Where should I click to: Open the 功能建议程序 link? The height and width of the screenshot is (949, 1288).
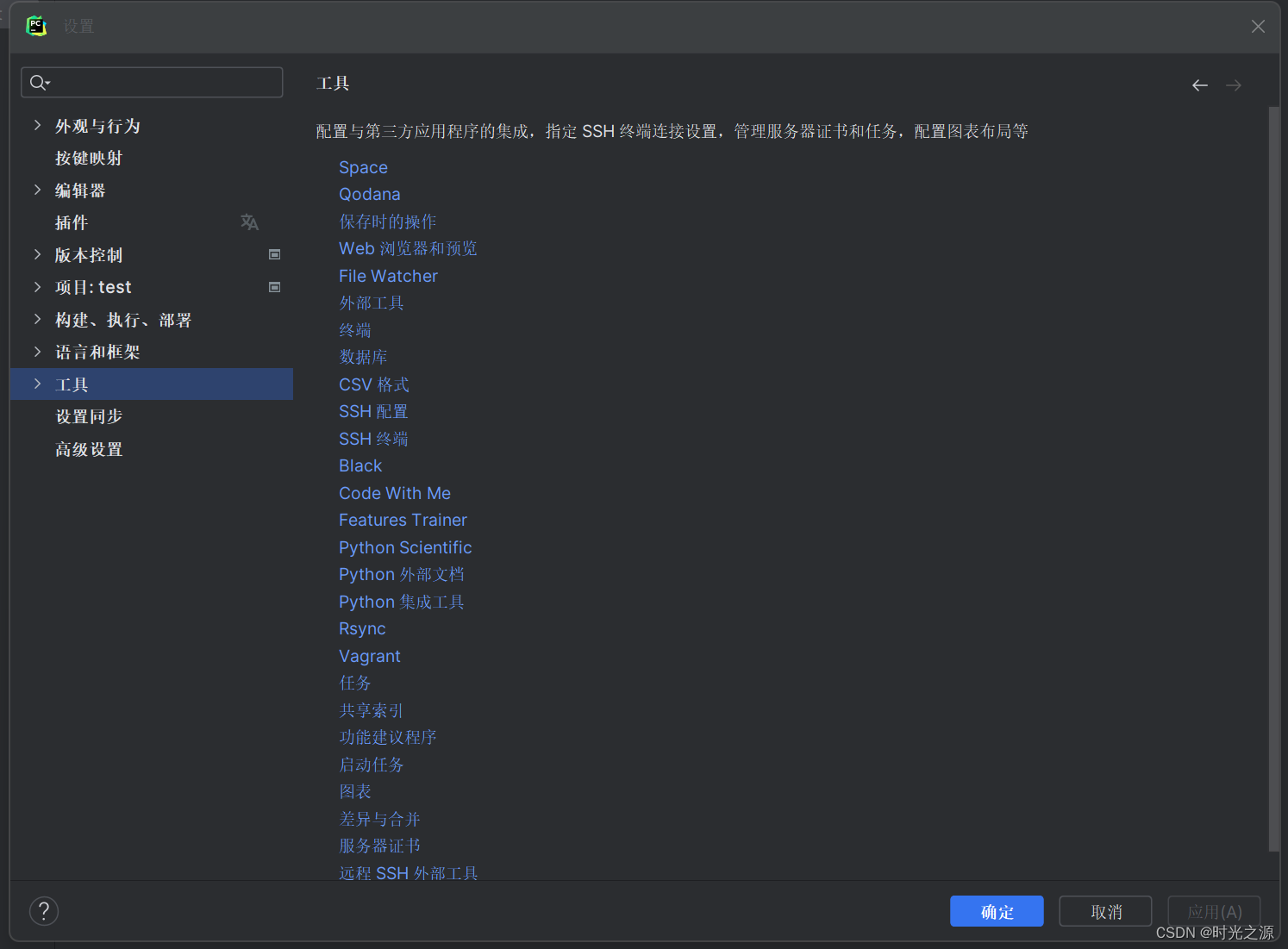[388, 737]
